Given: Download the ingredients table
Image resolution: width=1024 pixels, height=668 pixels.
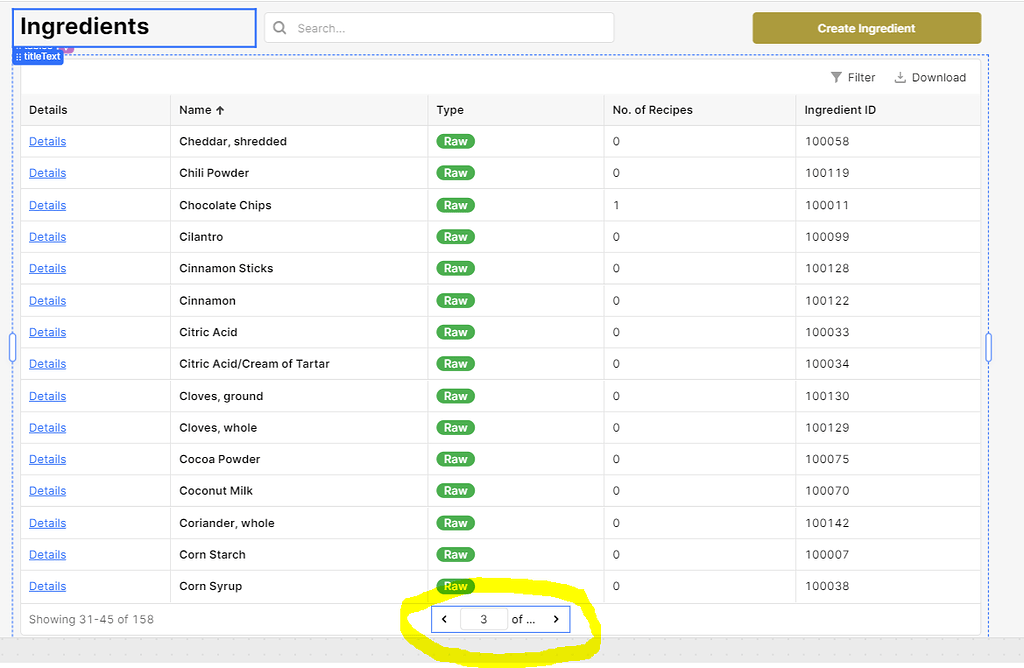Looking at the screenshot, I should pos(930,77).
